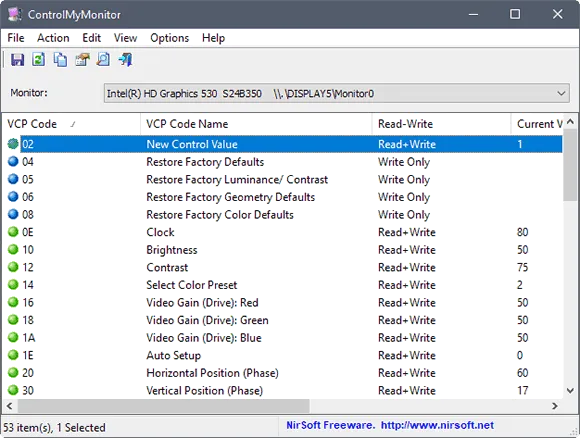Click the horizontal scrollbar left arrow

pyautogui.click(x=10, y=406)
